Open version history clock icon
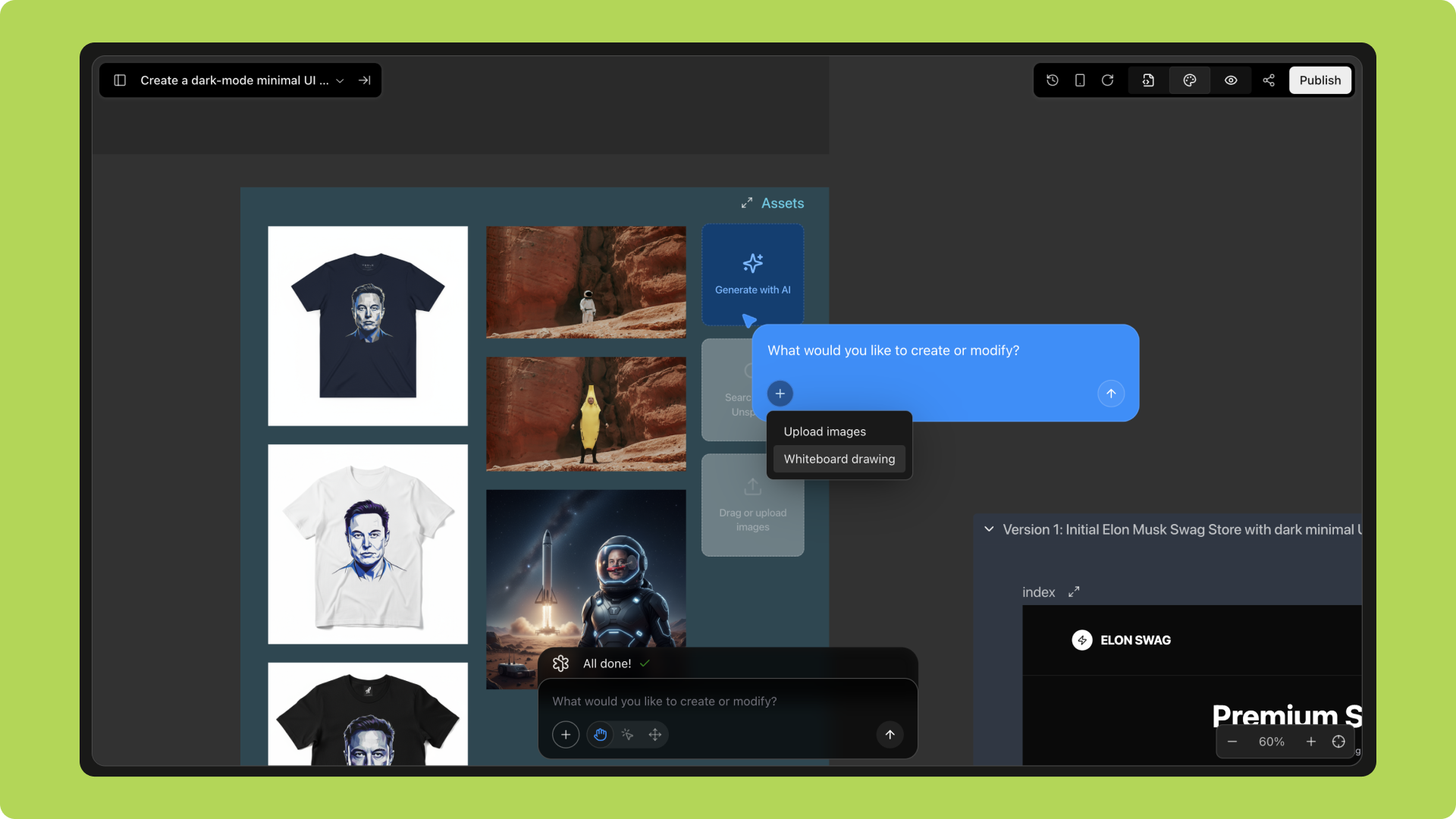The height and width of the screenshot is (819, 1456). [1052, 80]
